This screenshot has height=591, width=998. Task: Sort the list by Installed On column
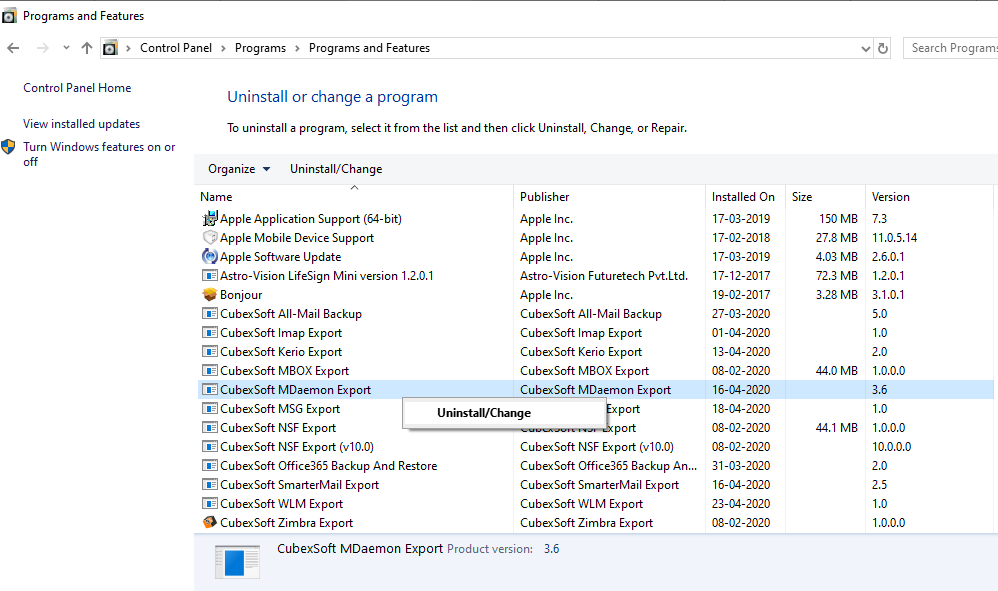743,197
